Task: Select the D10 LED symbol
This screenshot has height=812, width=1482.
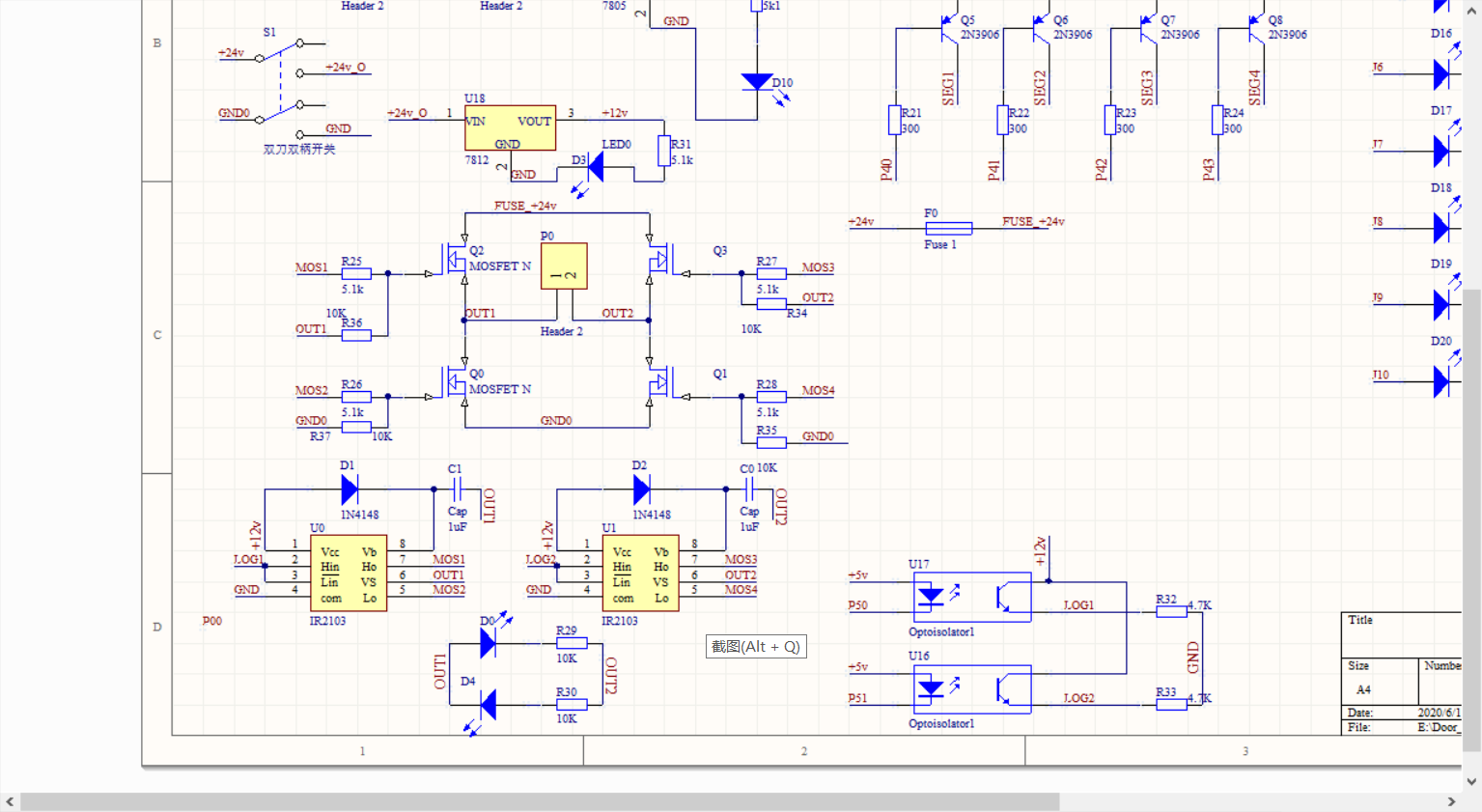Action: (757, 82)
